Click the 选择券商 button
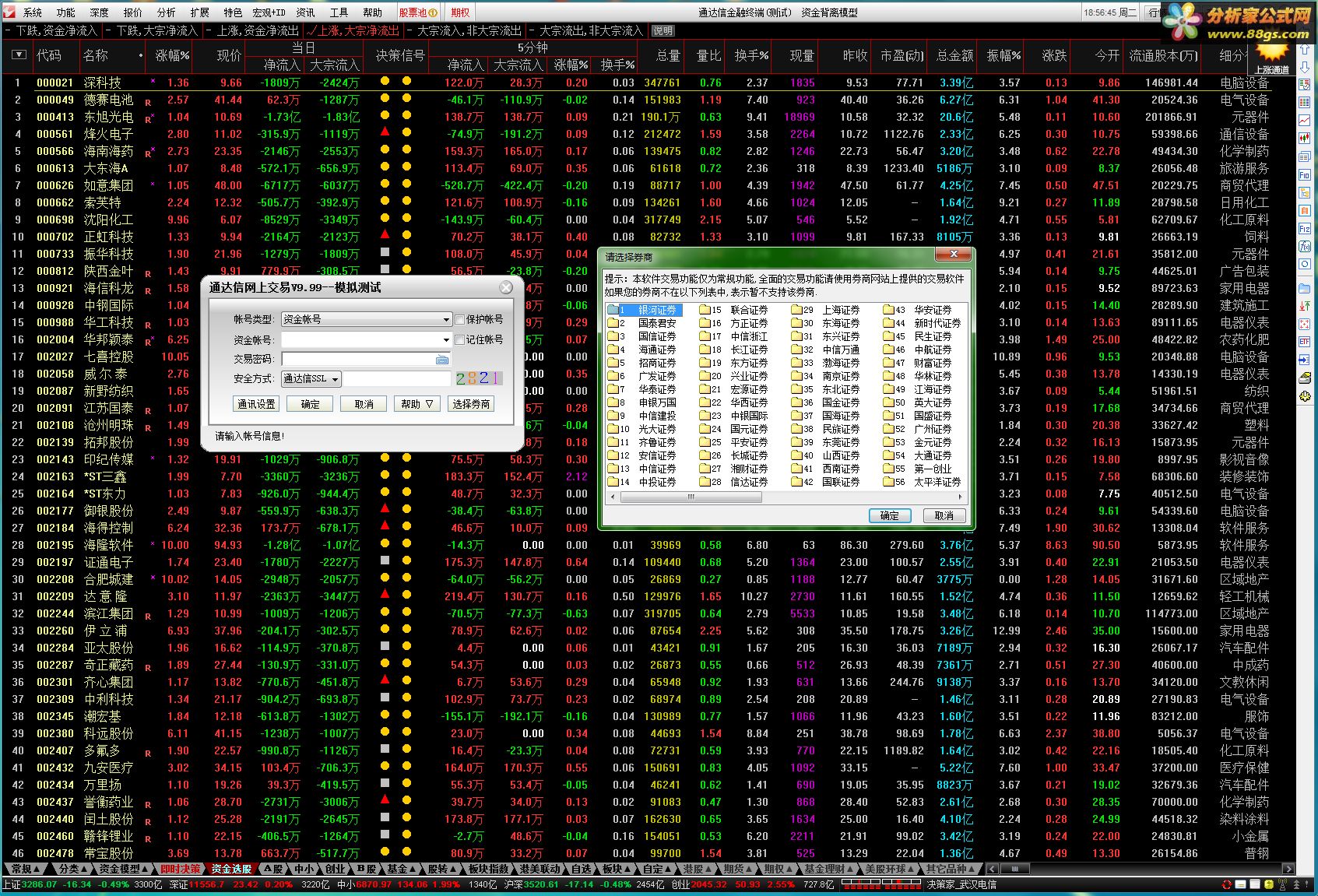Image resolution: width=1318 pixels, height=896 pixels. tap(471, 404)
